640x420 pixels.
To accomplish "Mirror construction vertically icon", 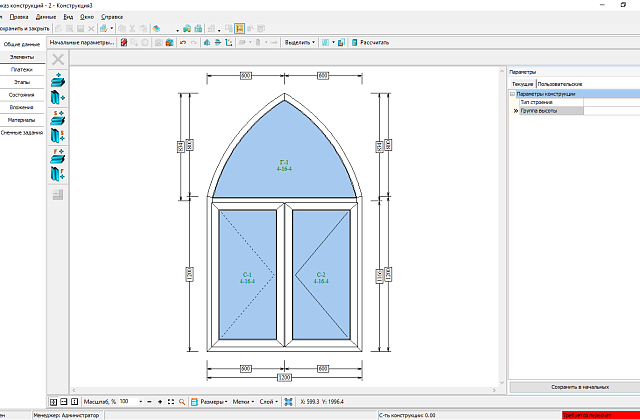I will [218, 42].
